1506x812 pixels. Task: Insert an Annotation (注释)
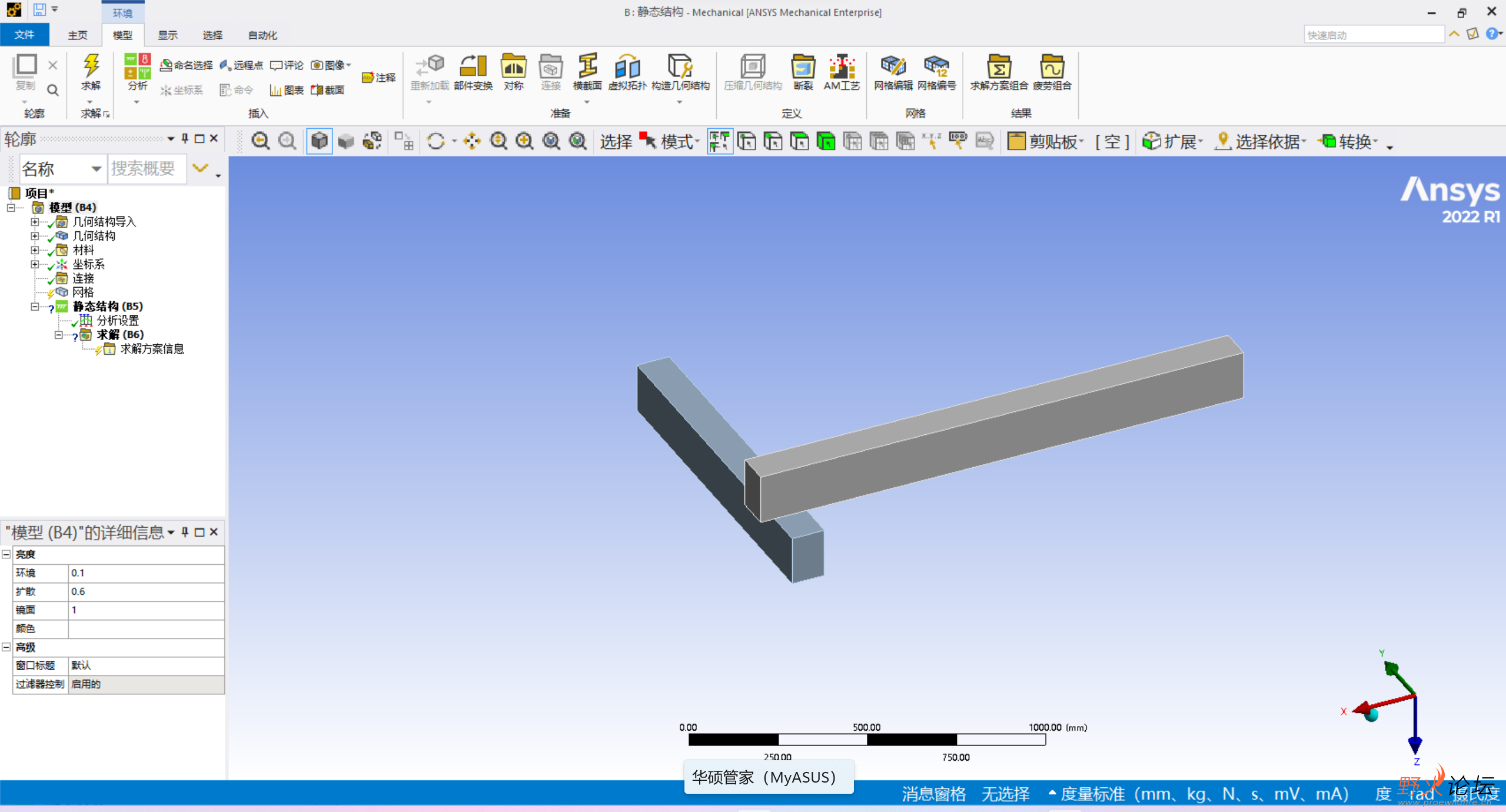(378, 78)
